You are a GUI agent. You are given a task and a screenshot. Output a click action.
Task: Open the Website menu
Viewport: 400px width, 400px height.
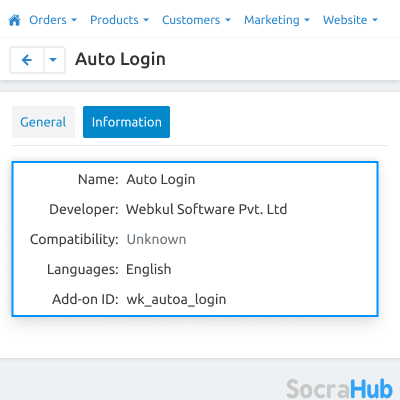point(350,20)
